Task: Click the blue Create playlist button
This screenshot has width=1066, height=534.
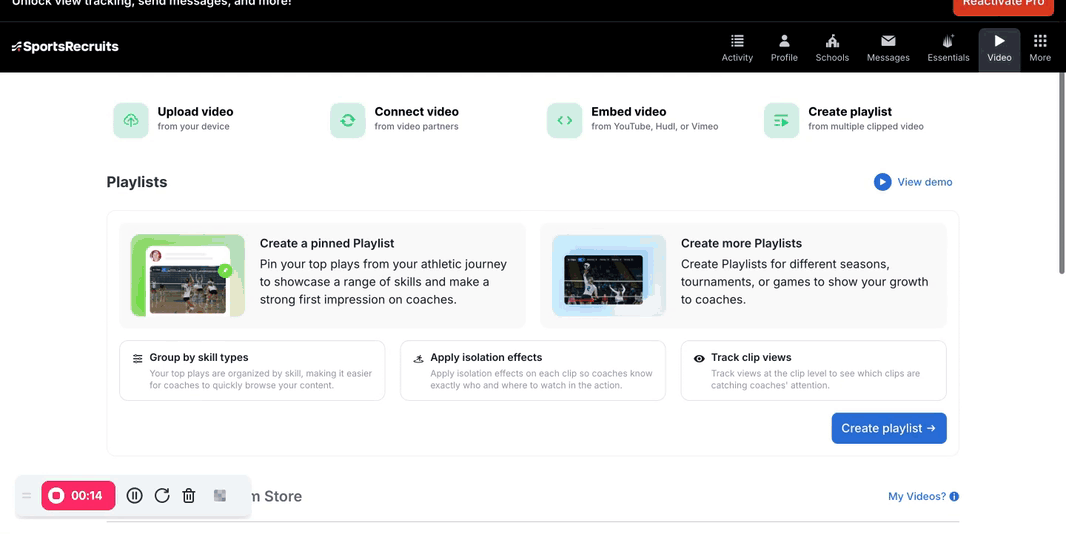Action: pyautogui.click(x=889, y=428)
